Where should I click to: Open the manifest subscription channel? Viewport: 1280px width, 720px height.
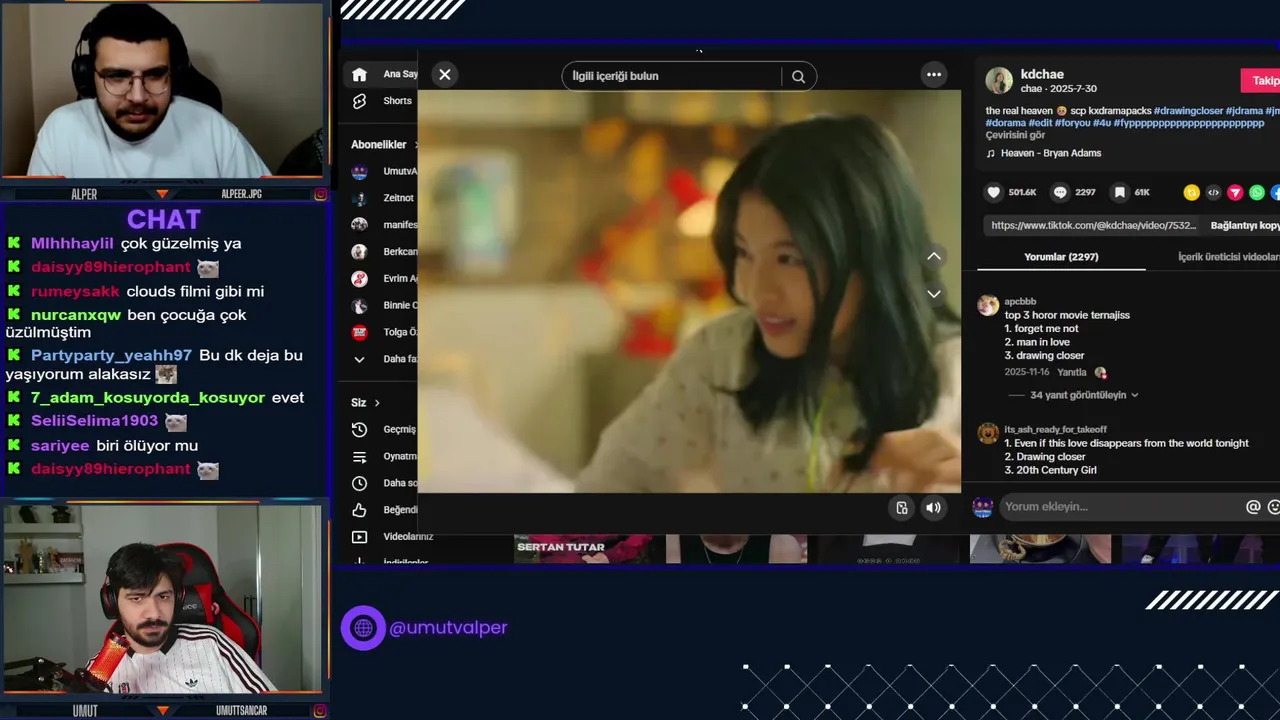click(x=385, y=225)
